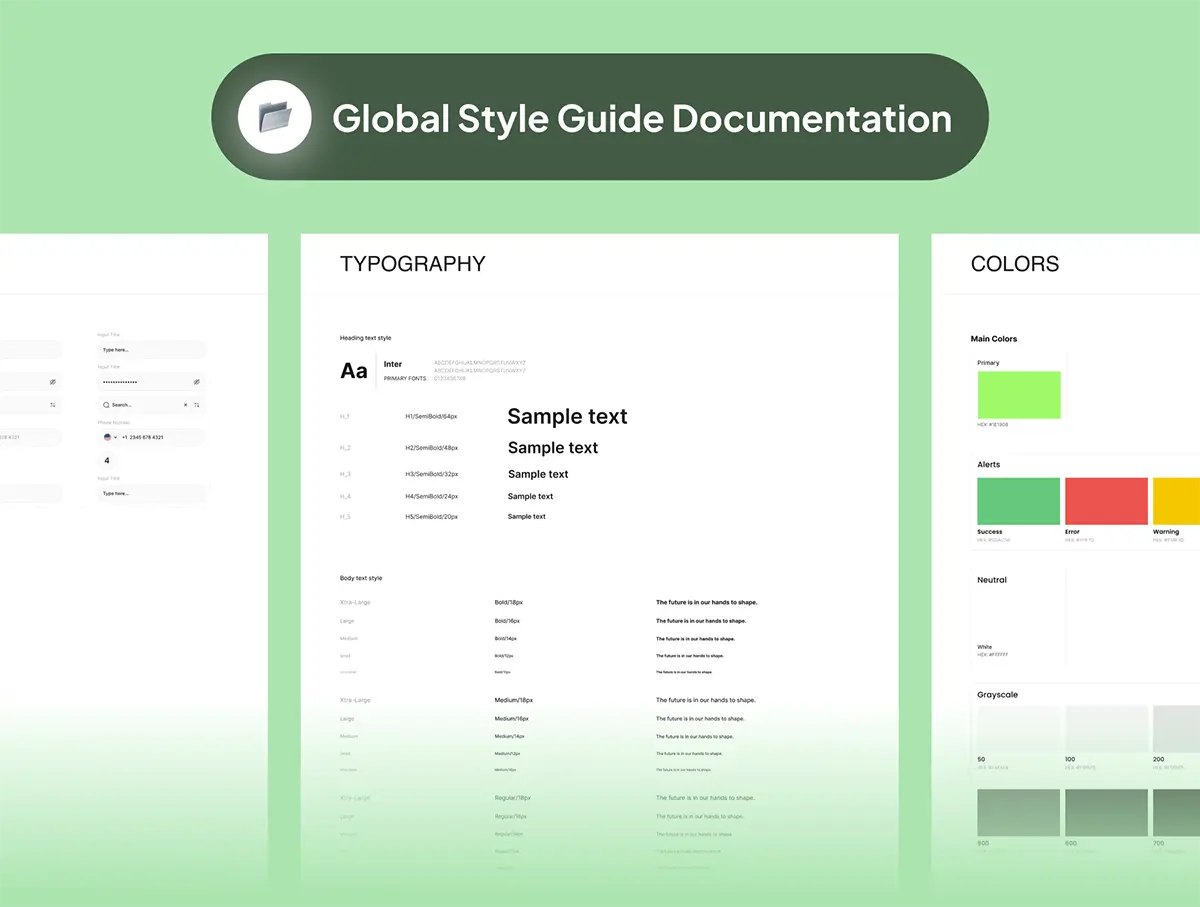Click the sort arrows icon in the cut-off left field
Screen dimensions: 1200x907
53,405
